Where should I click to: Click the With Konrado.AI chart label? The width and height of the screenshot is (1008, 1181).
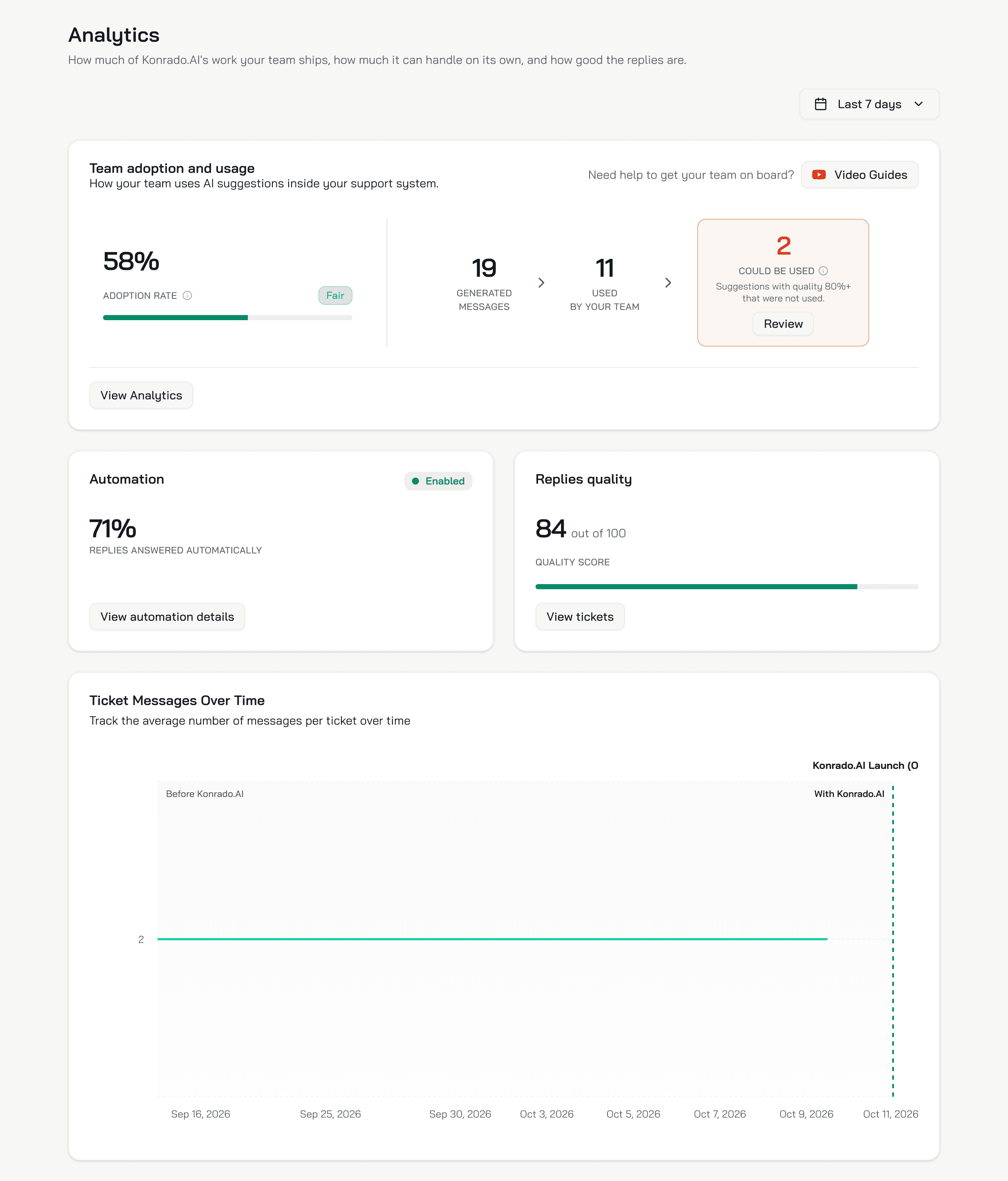tap(849, 794)
